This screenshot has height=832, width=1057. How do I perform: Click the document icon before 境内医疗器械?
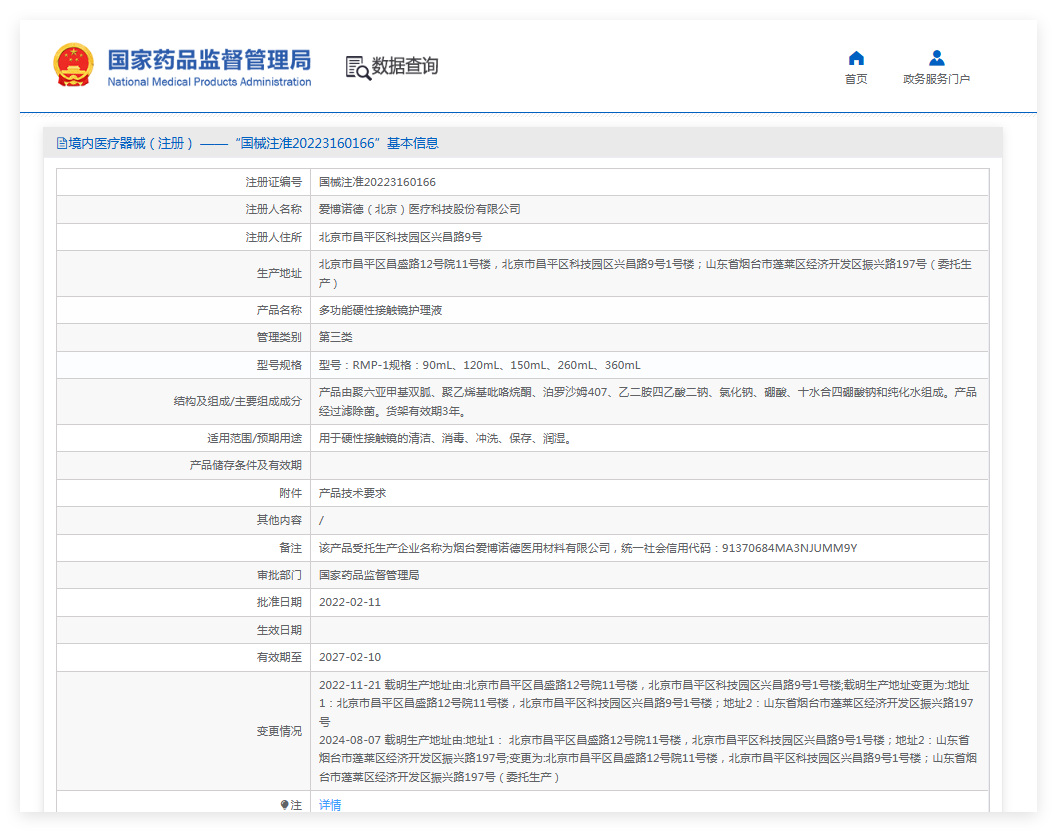(x=61, y=144)
